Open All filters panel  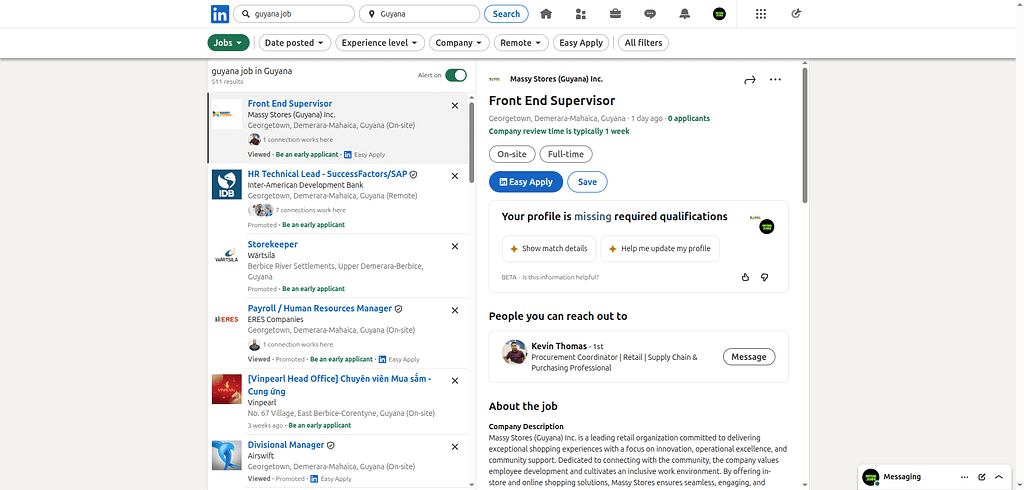point(643,43)
